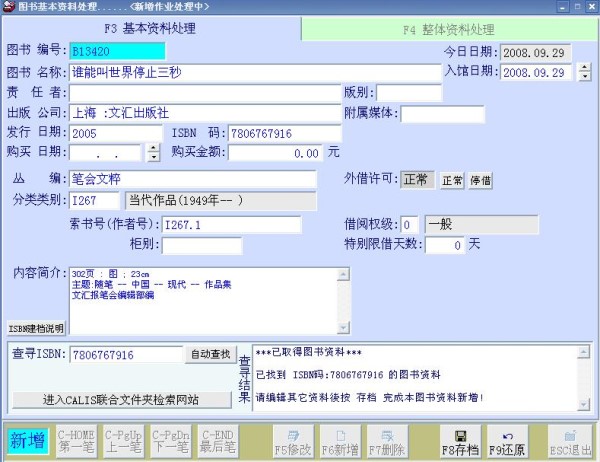The width and height of the screenshot is (600, 462).
Task: Go to first record with C-HOME 第一笔
Action: click(x=77, y=441)
